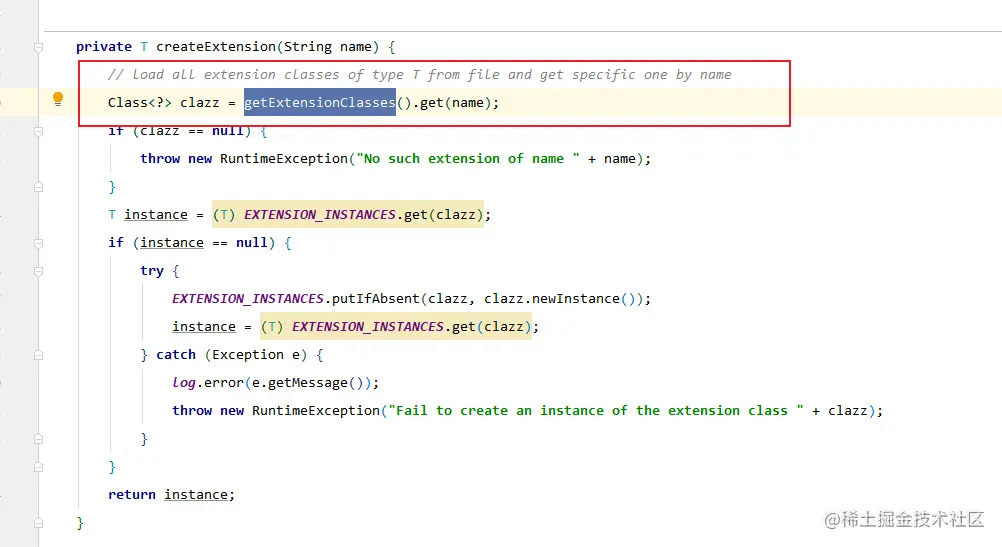Click the highlighted getExtensionClasses call
1002x547 pixels.
(x=320, y=102)
